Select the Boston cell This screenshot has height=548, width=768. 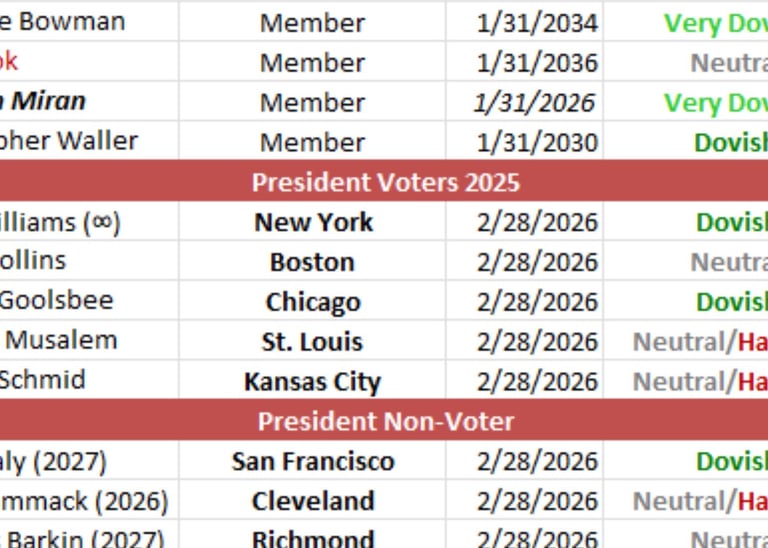click(x=313, y=262)
